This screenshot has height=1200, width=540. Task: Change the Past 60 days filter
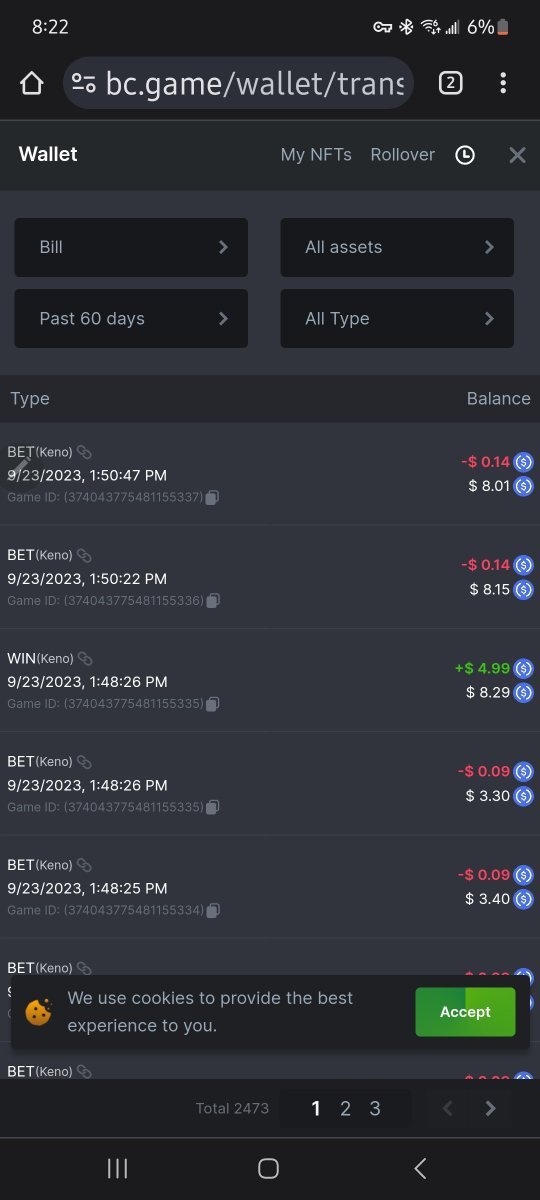click(x=131, y=318)
